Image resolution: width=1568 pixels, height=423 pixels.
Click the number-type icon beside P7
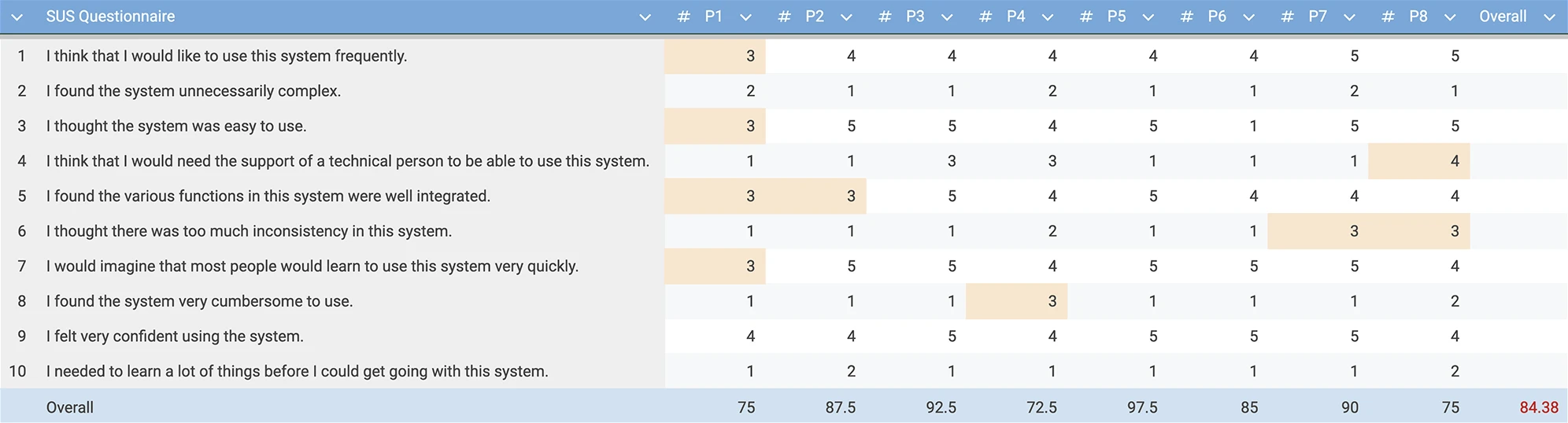click(x=1288, y=17)
